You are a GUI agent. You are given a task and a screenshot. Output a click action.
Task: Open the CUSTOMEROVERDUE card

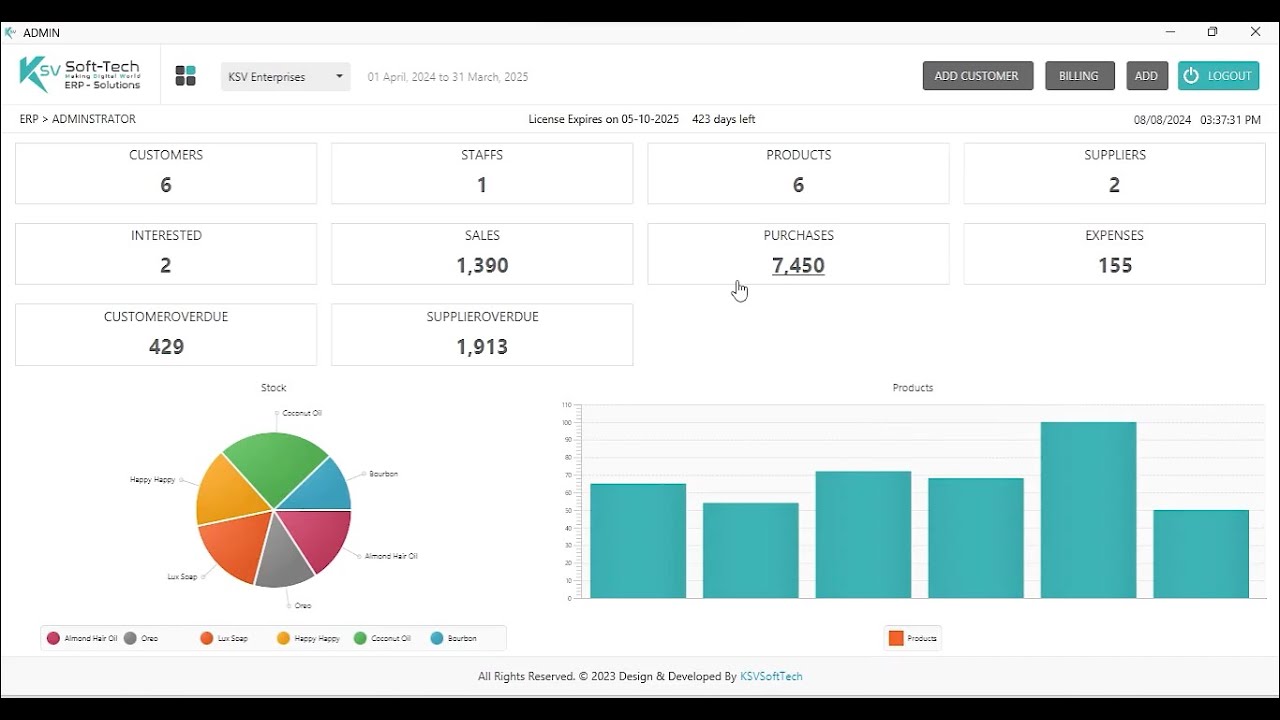[166, 335]
